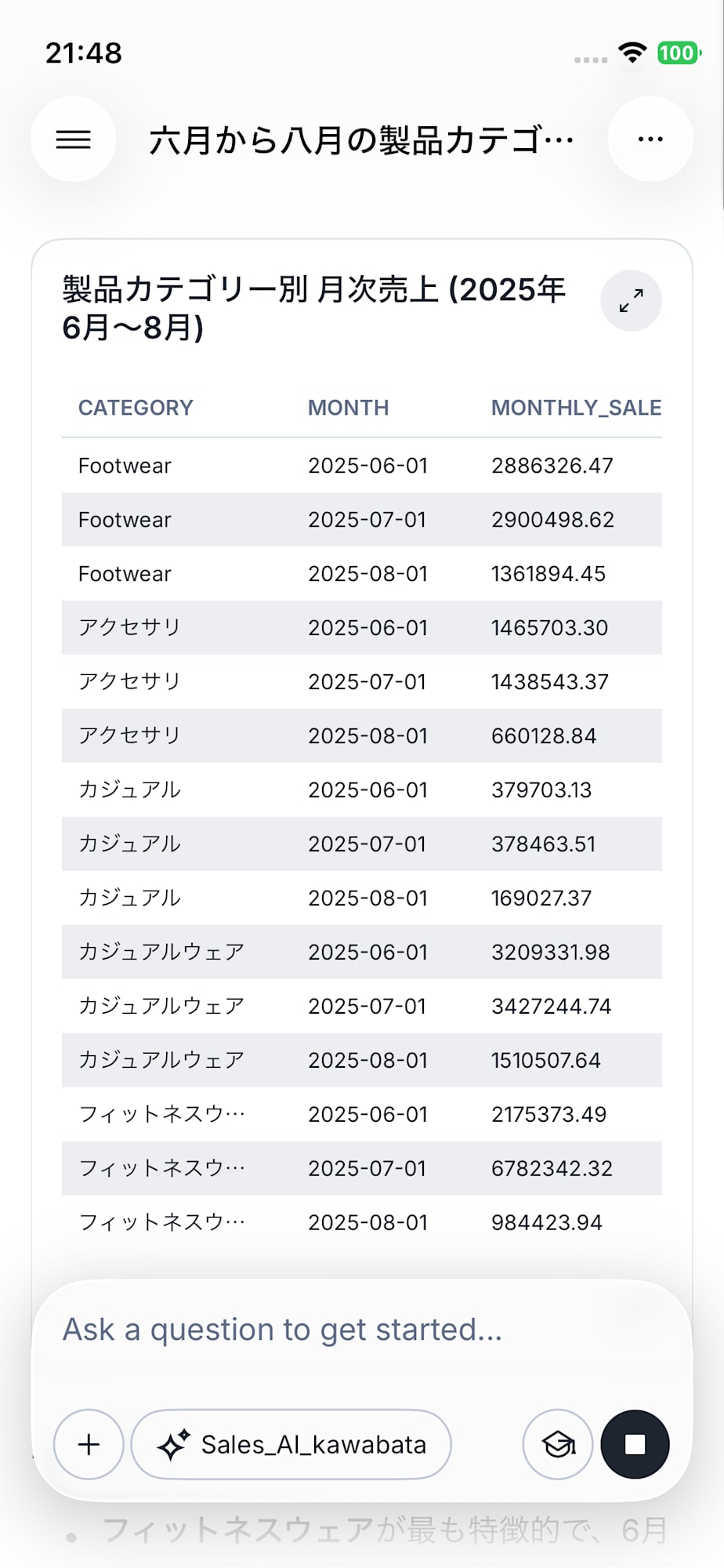The image size is (724, 1568).
Task: Stop the response generation
Action: (635, 1444)
